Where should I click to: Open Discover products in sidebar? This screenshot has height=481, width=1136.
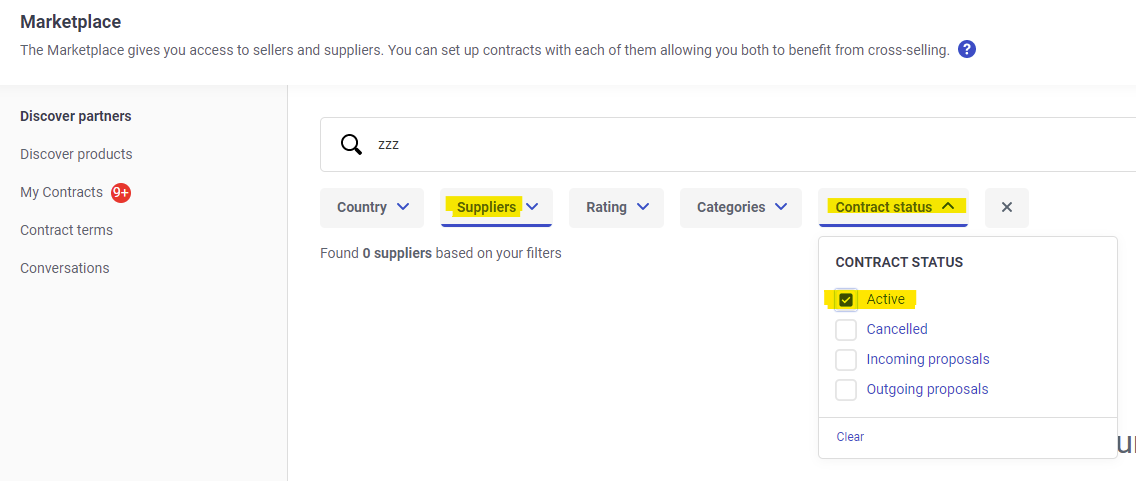(x=76, y=154)
